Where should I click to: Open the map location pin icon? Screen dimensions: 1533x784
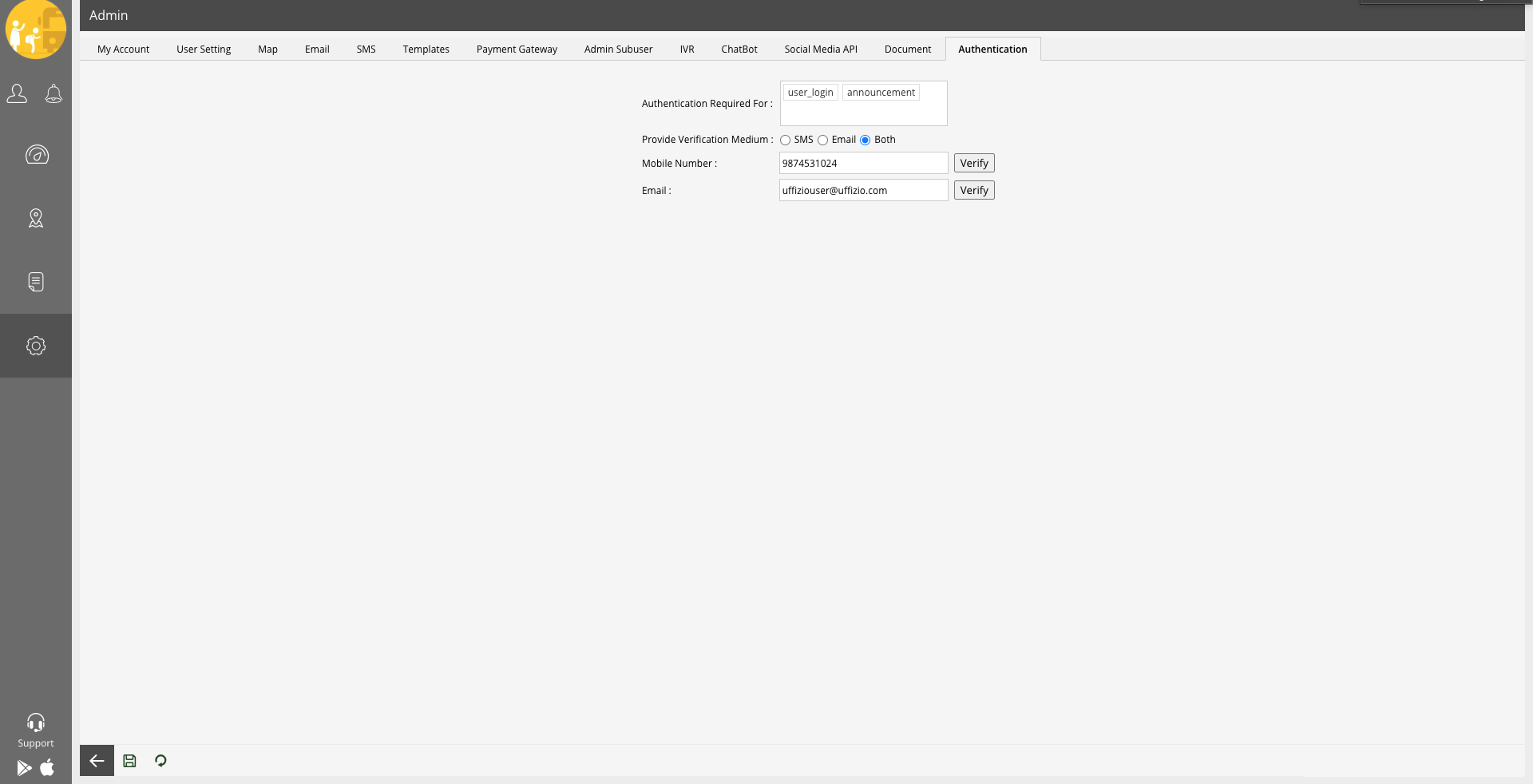click(36, 218)
